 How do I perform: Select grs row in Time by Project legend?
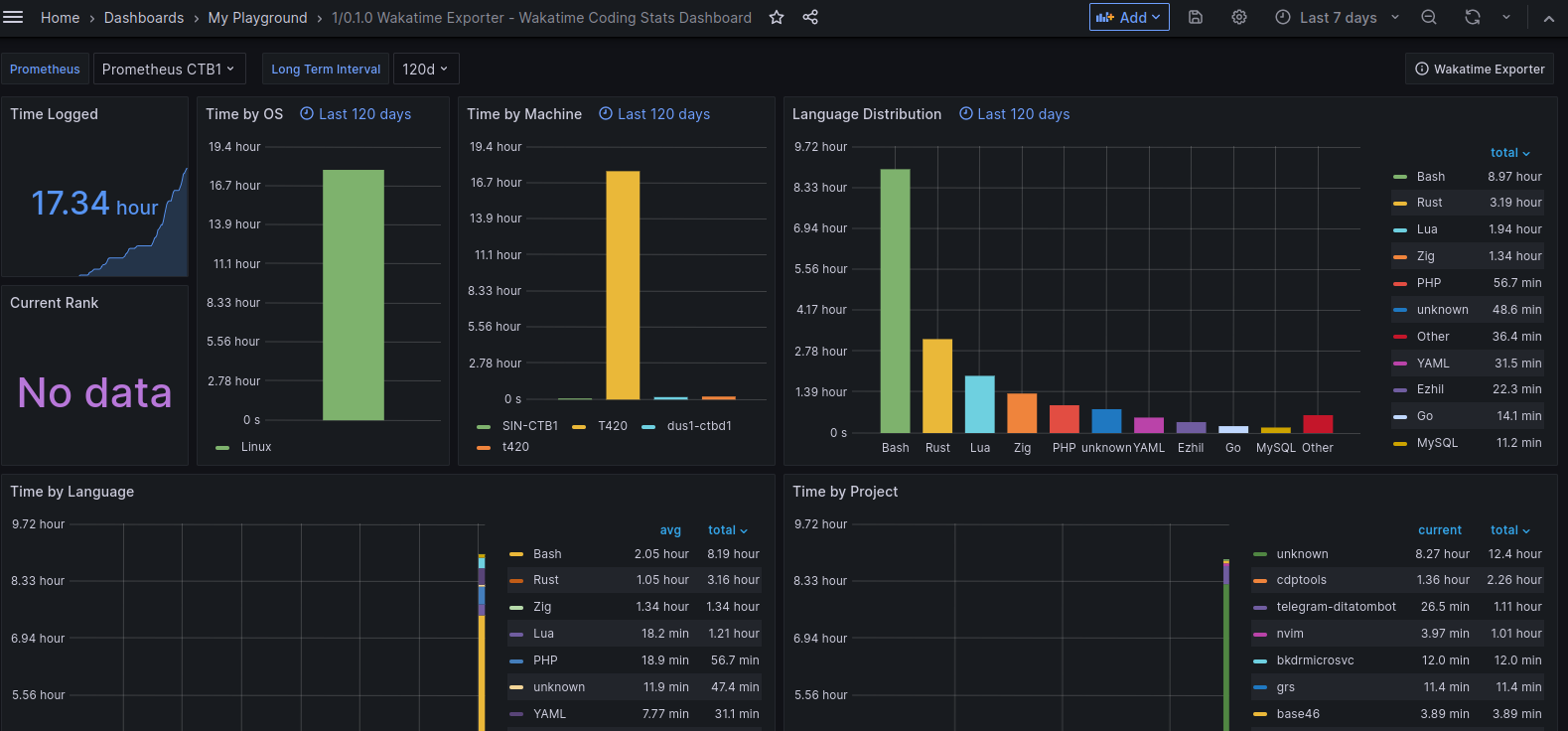click(x=1397, y=687)
